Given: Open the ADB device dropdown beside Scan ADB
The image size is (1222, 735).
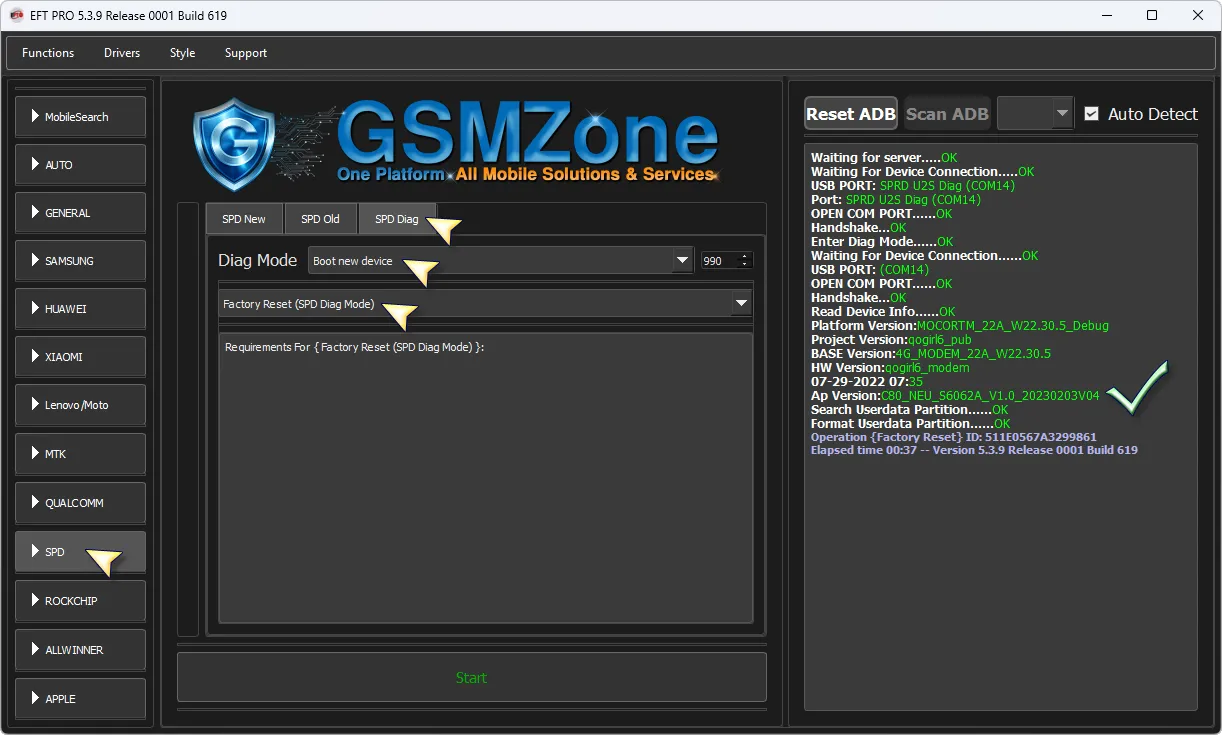Looking at the screenshot, I should coord(1035,114).
